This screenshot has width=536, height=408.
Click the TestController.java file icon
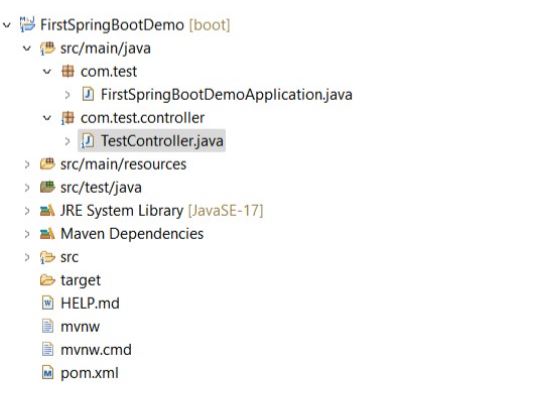(x=88, y=141)
